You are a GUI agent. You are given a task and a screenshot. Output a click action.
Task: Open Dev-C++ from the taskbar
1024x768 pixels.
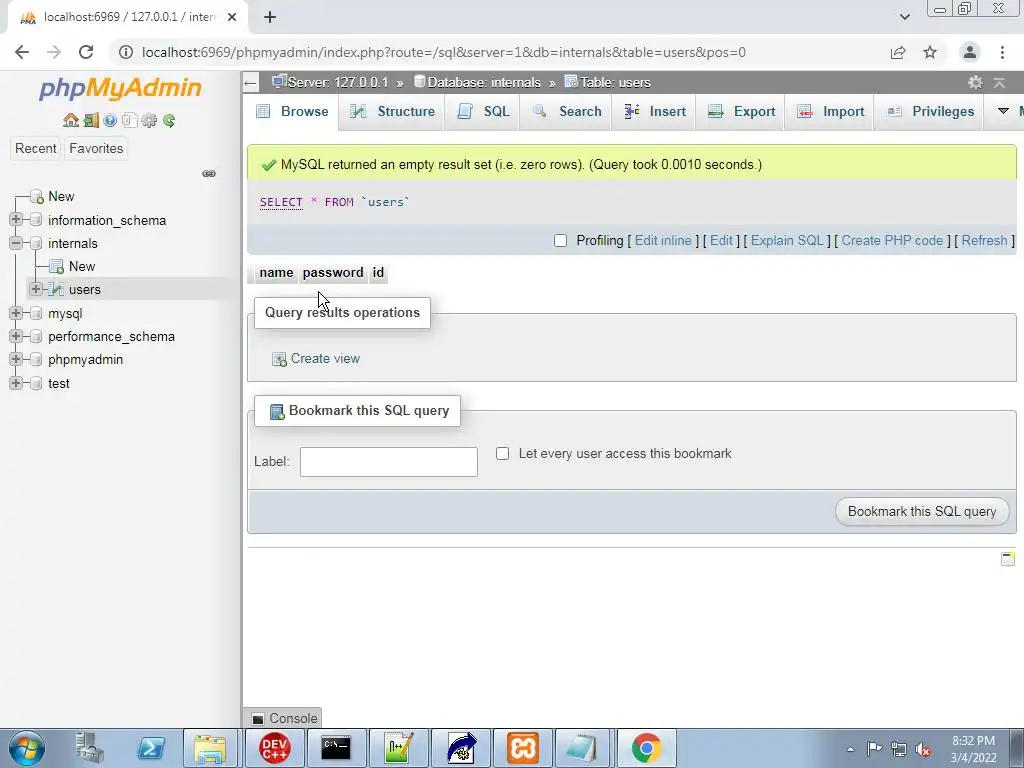click(274, 748)
